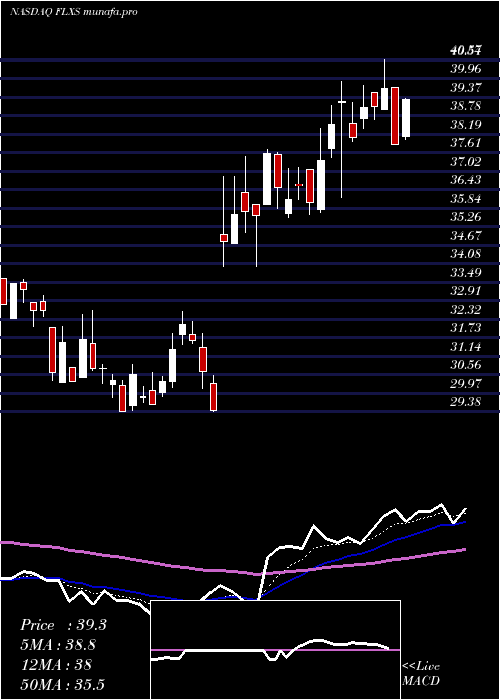Click the 5MA : 38.8 readout
The width and height of the screenshot is (500, 700).
[59, 645]
